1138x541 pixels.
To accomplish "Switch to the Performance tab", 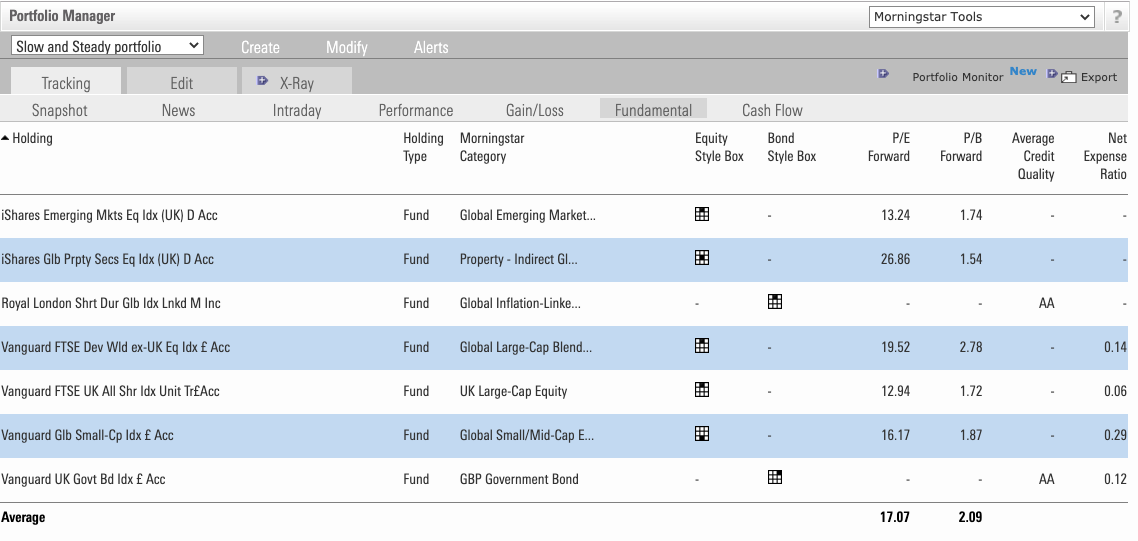I will [415, 110].
